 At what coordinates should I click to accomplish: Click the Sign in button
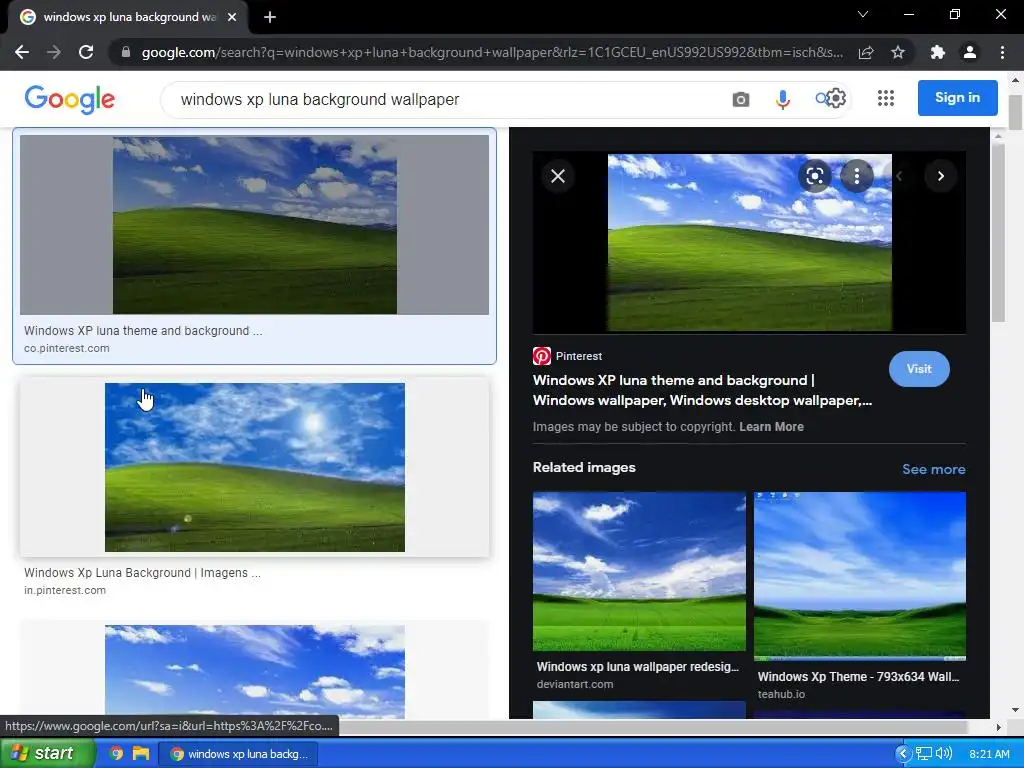tap(957, 98)
